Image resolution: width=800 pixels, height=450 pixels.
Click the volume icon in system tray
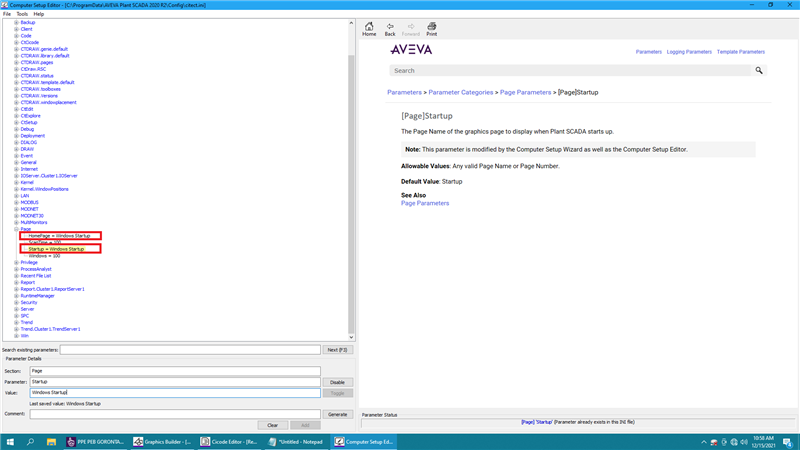[744, 442]
